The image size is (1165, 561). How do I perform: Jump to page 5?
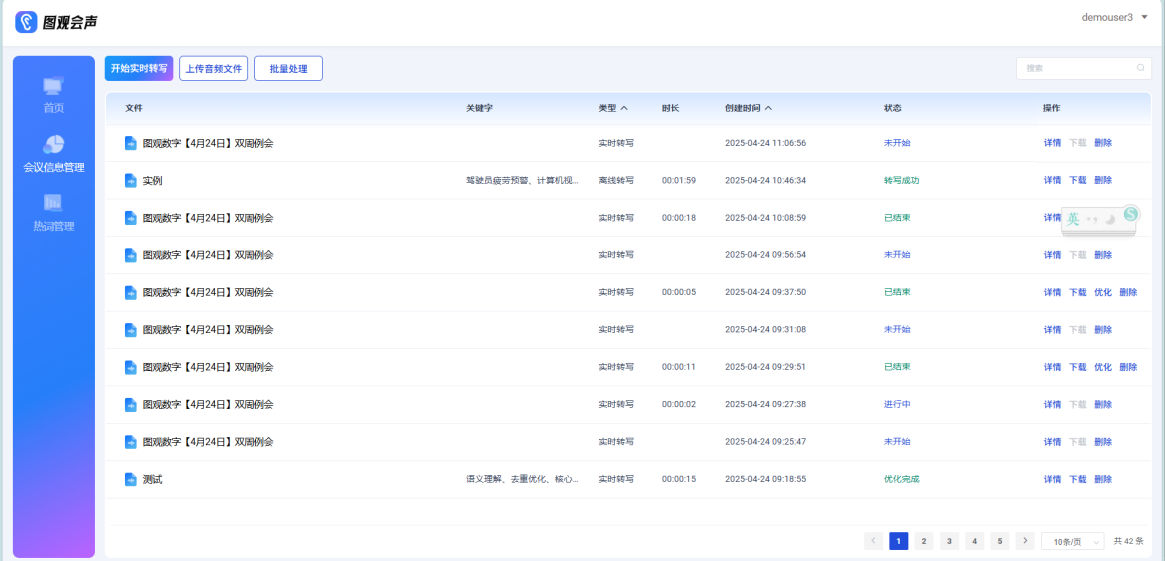click(999, 541)
